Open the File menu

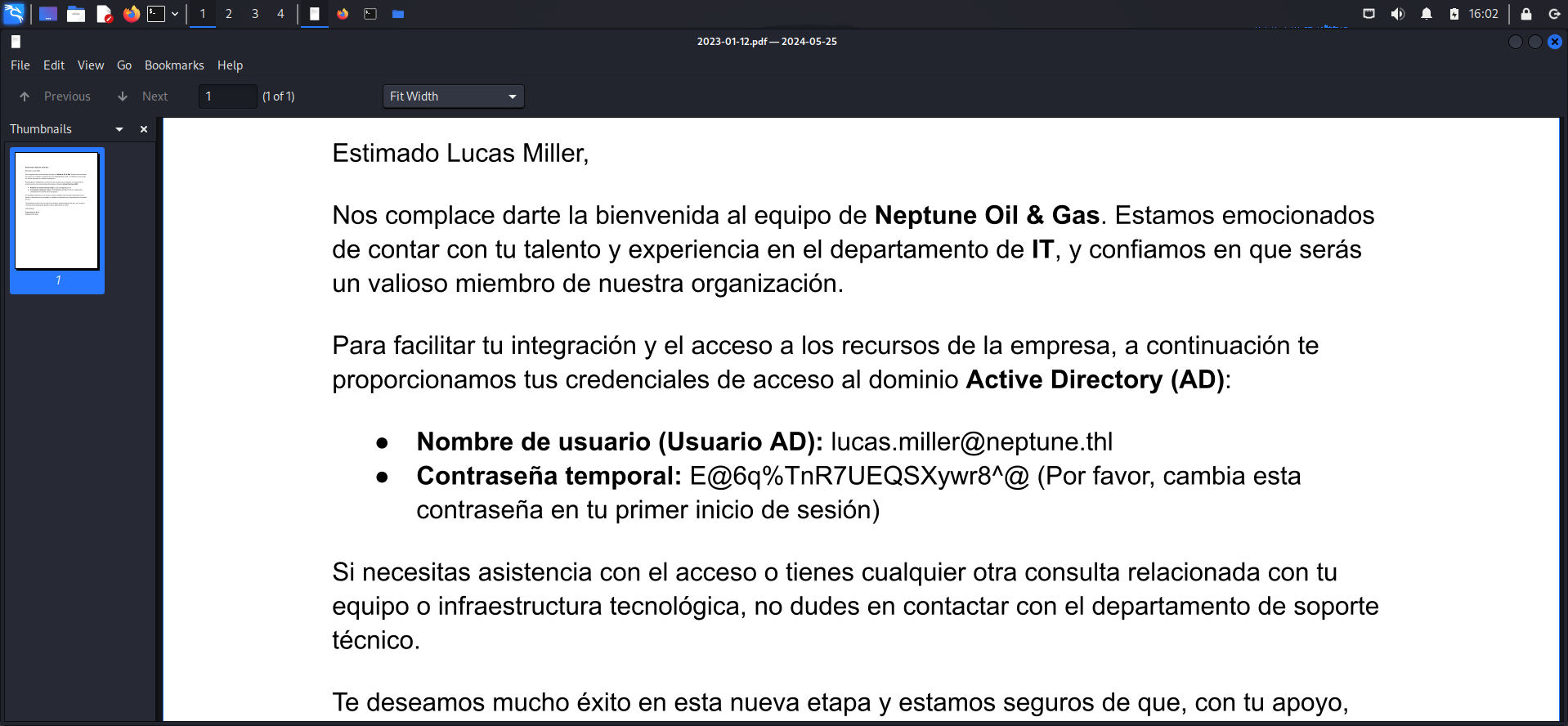(20, 65)
